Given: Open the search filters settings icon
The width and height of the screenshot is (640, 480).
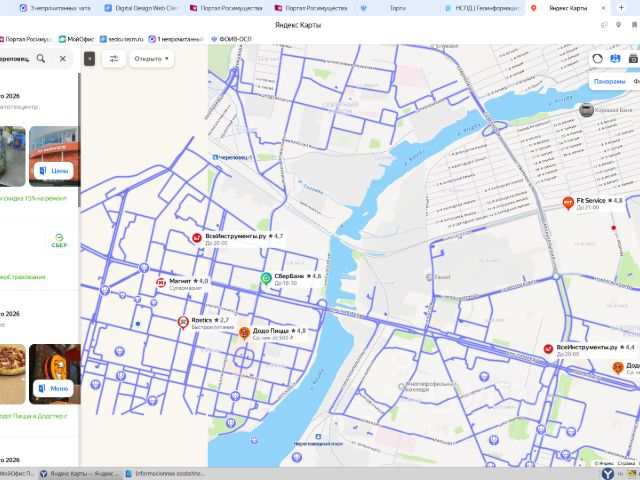Looking at the screenshot, I should (114, 59).
